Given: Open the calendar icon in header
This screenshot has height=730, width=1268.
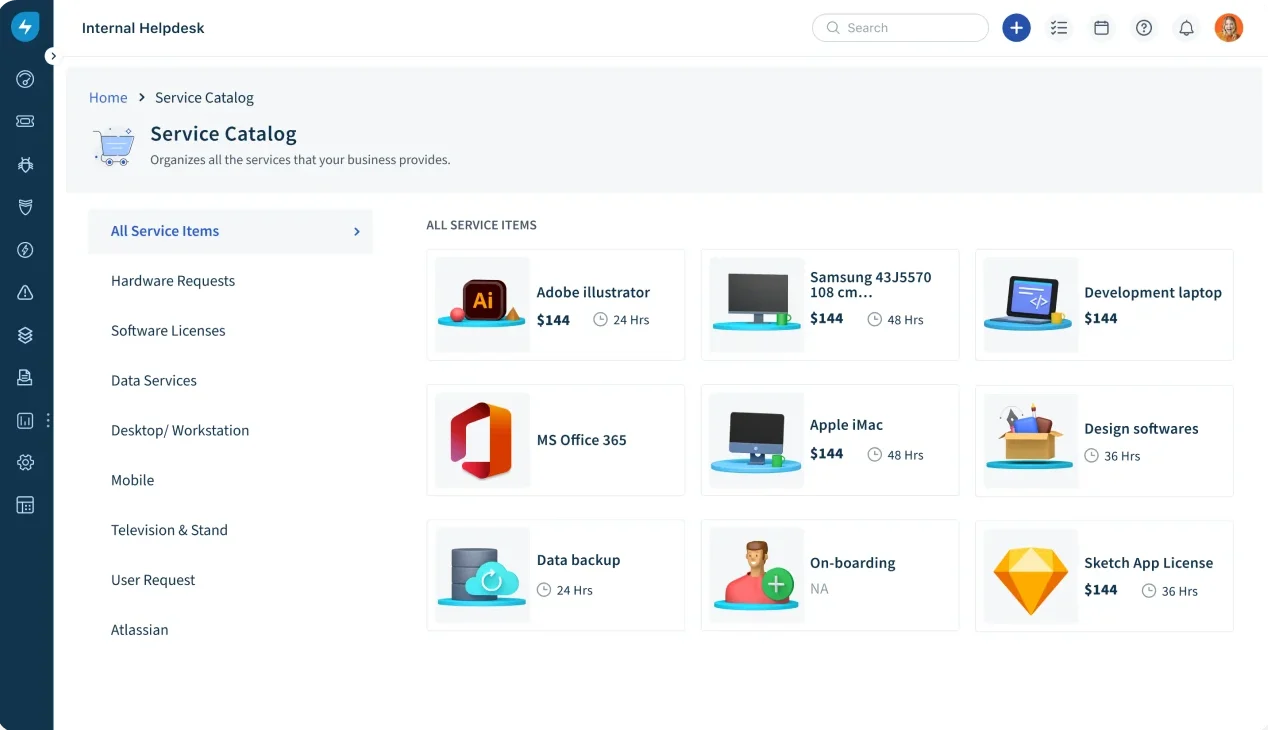Looking at the screenshot, I should (x=1101, y=28).
